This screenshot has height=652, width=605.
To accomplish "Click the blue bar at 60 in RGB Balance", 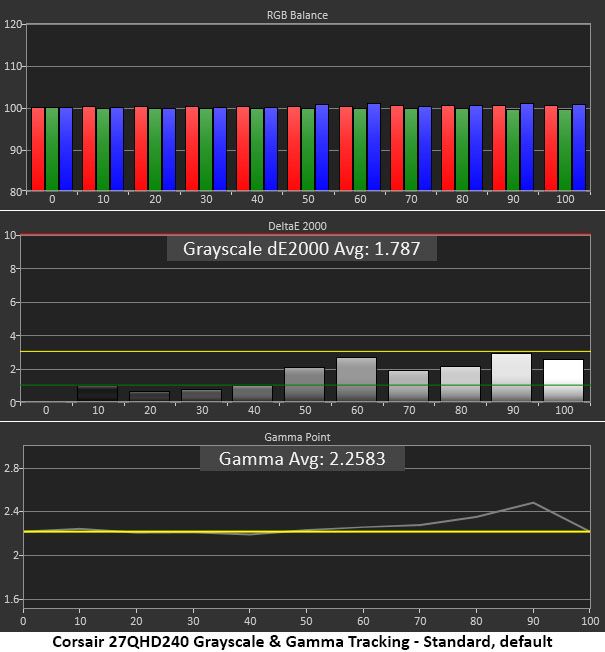I will pos(374,147).
